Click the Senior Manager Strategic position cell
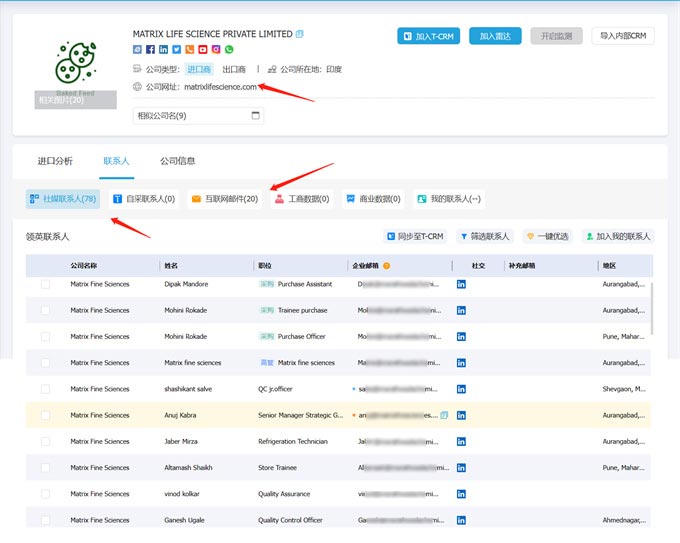Viewport: 680px width, 543px height. pos(300,415)
